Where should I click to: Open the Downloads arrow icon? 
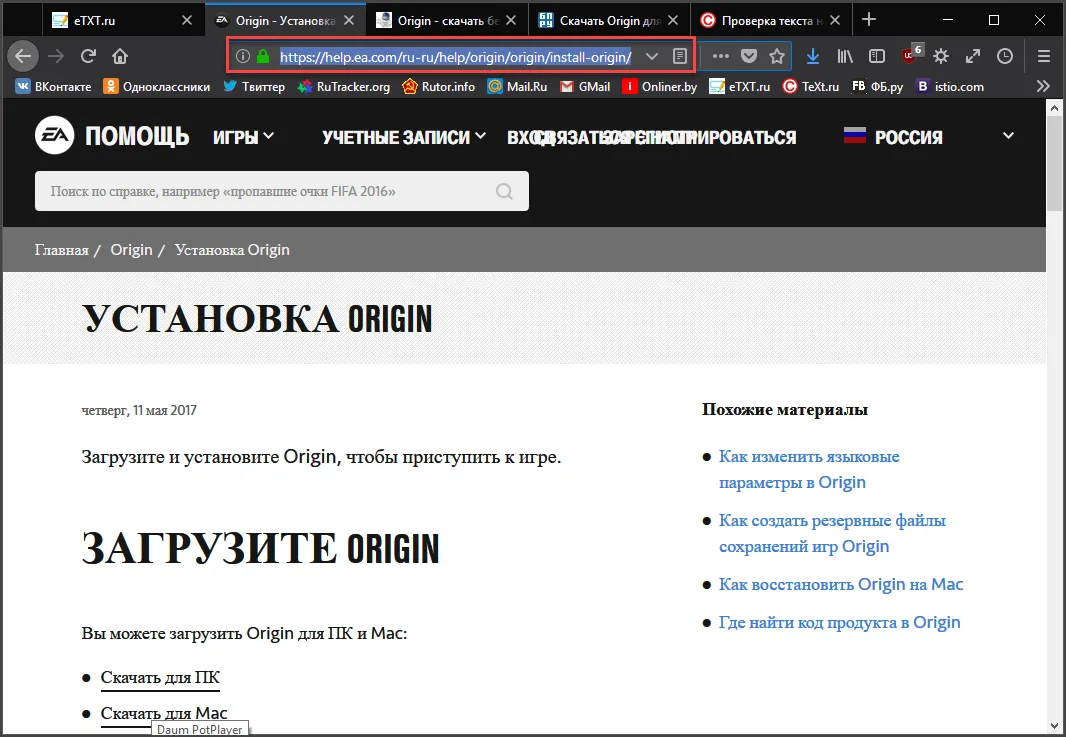[813, 56]
